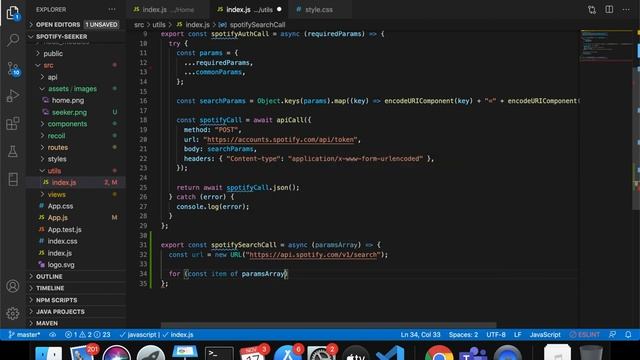Click utils in the breadcrumb
Viewport: 640px width, 360px height.
click(159, 24)
